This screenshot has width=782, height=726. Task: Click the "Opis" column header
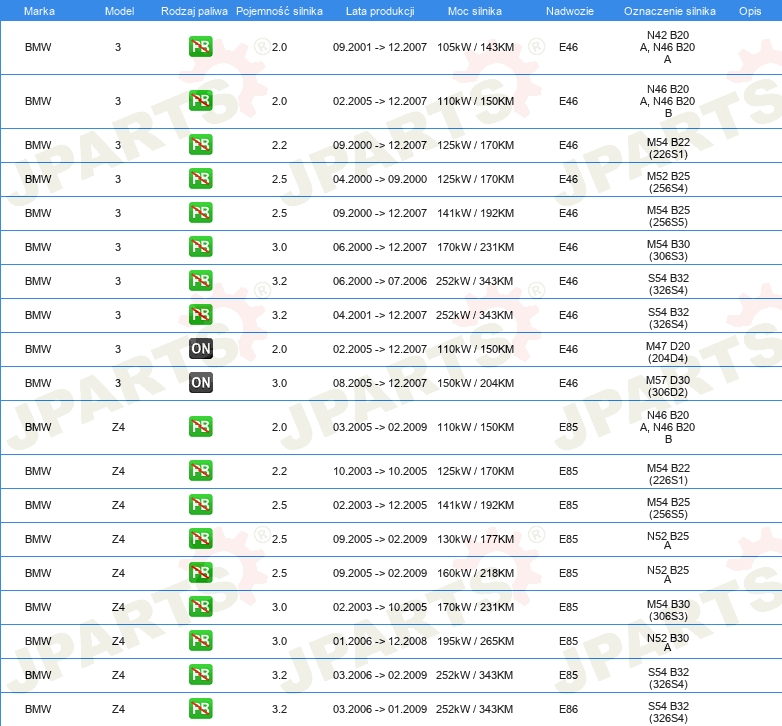click(749, 10)
